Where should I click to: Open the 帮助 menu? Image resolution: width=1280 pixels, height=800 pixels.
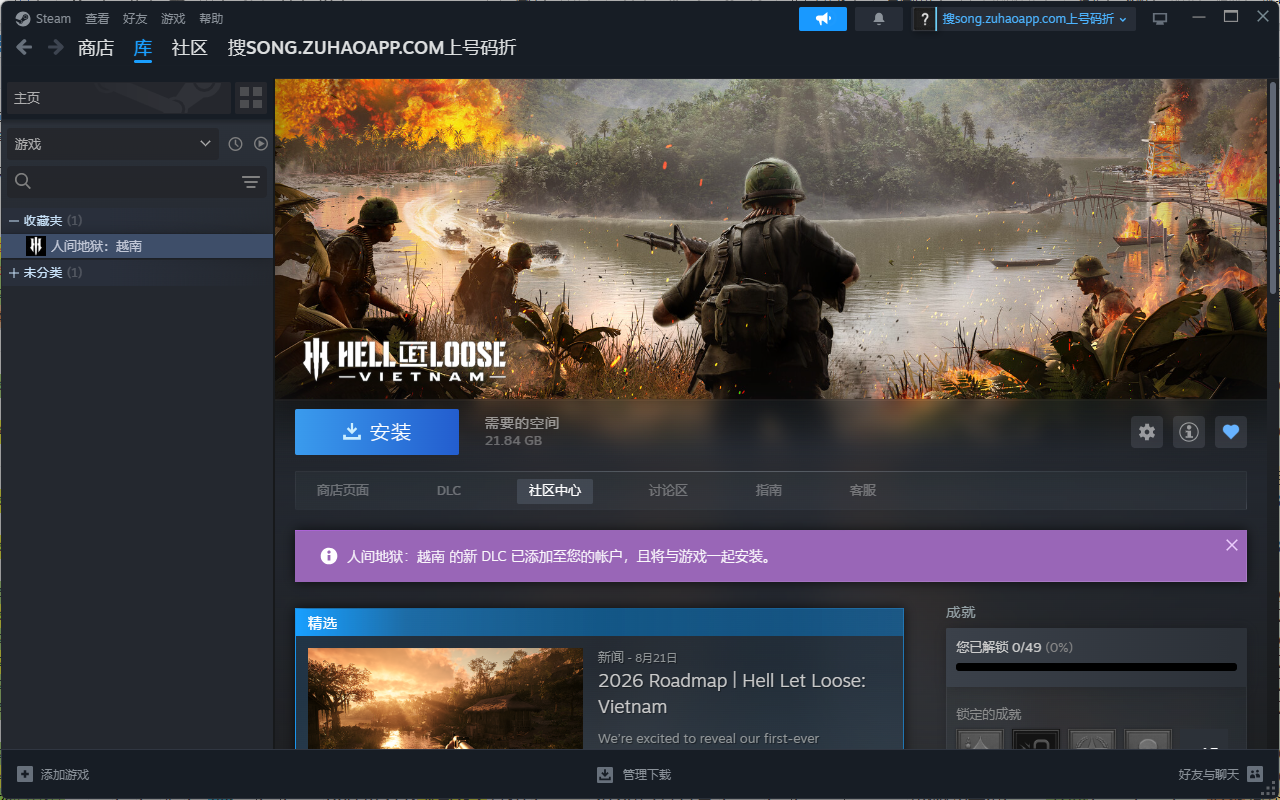[211, 19]
